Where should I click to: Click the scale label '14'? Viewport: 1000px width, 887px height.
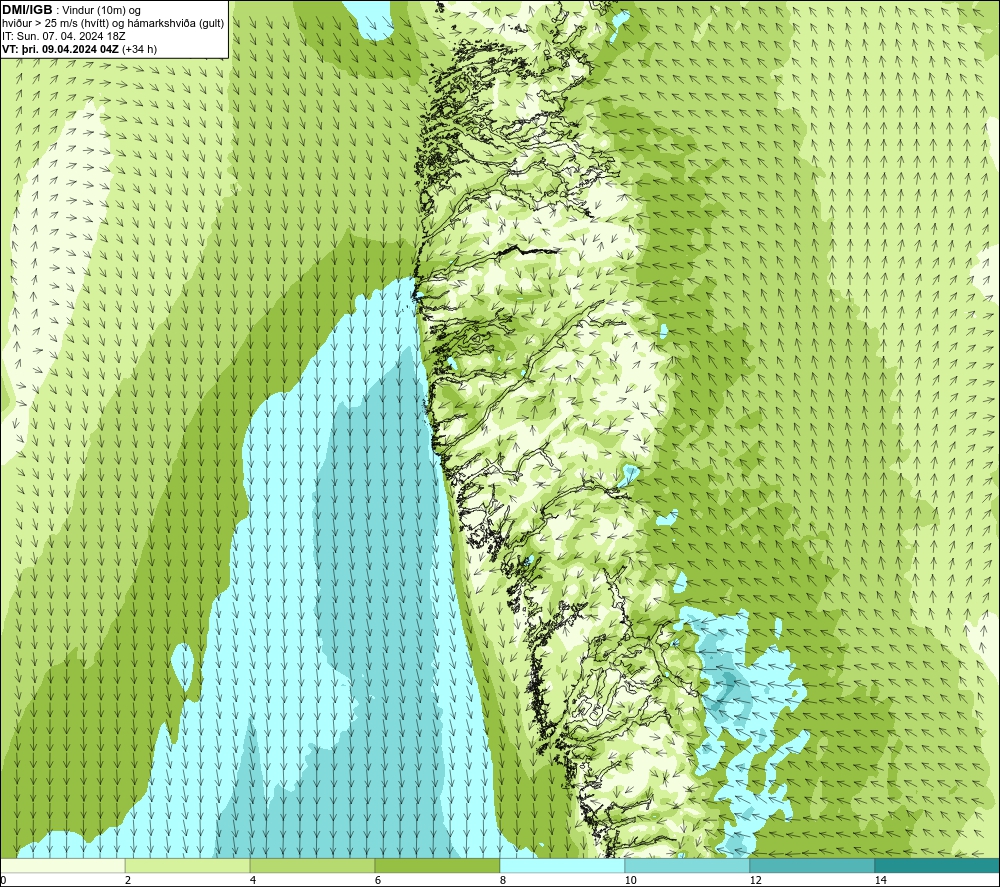(x=880, y=880)
